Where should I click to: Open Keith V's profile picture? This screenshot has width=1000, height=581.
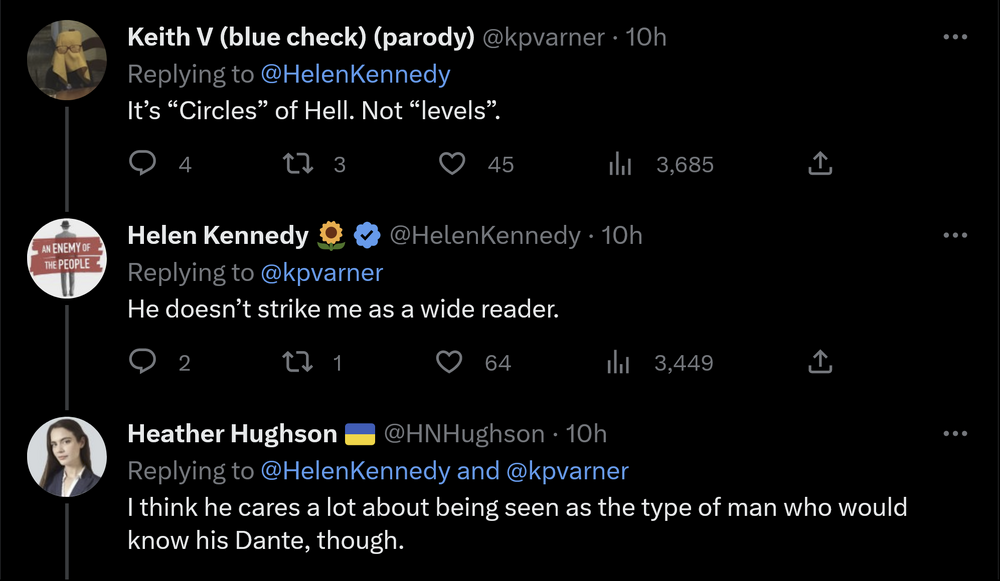66,60
